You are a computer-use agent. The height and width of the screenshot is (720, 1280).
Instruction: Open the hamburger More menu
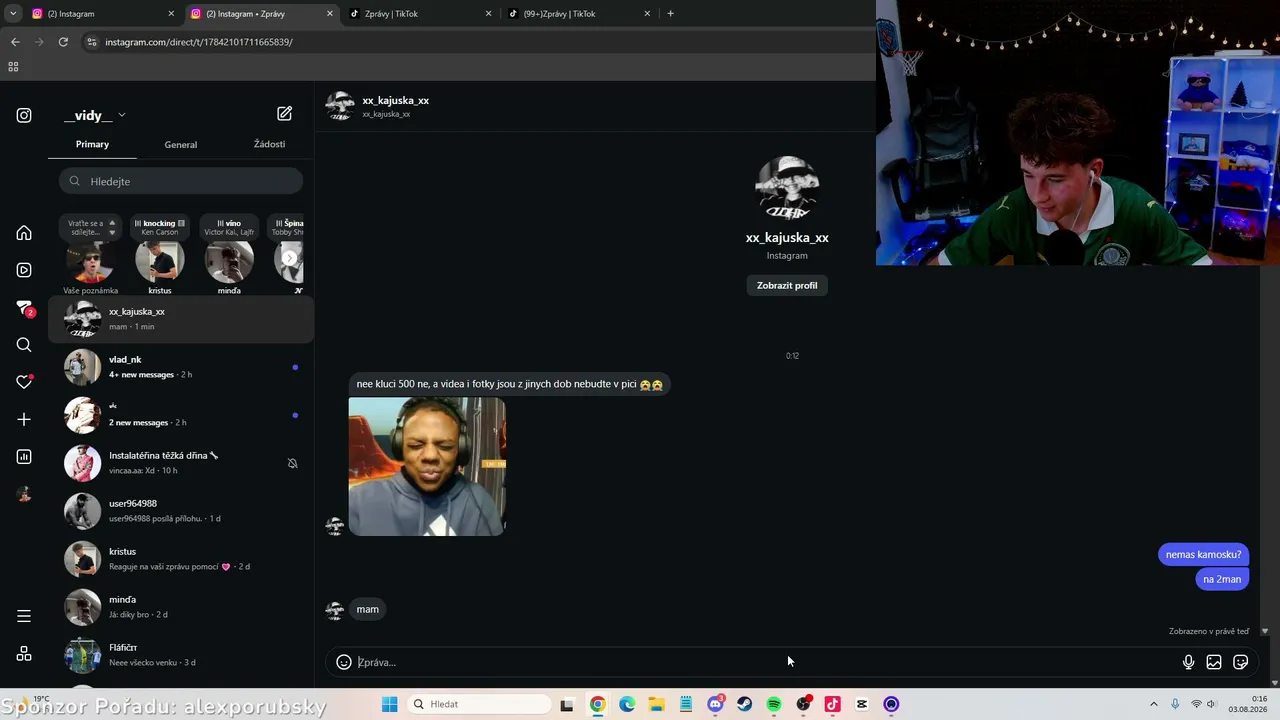24,616
